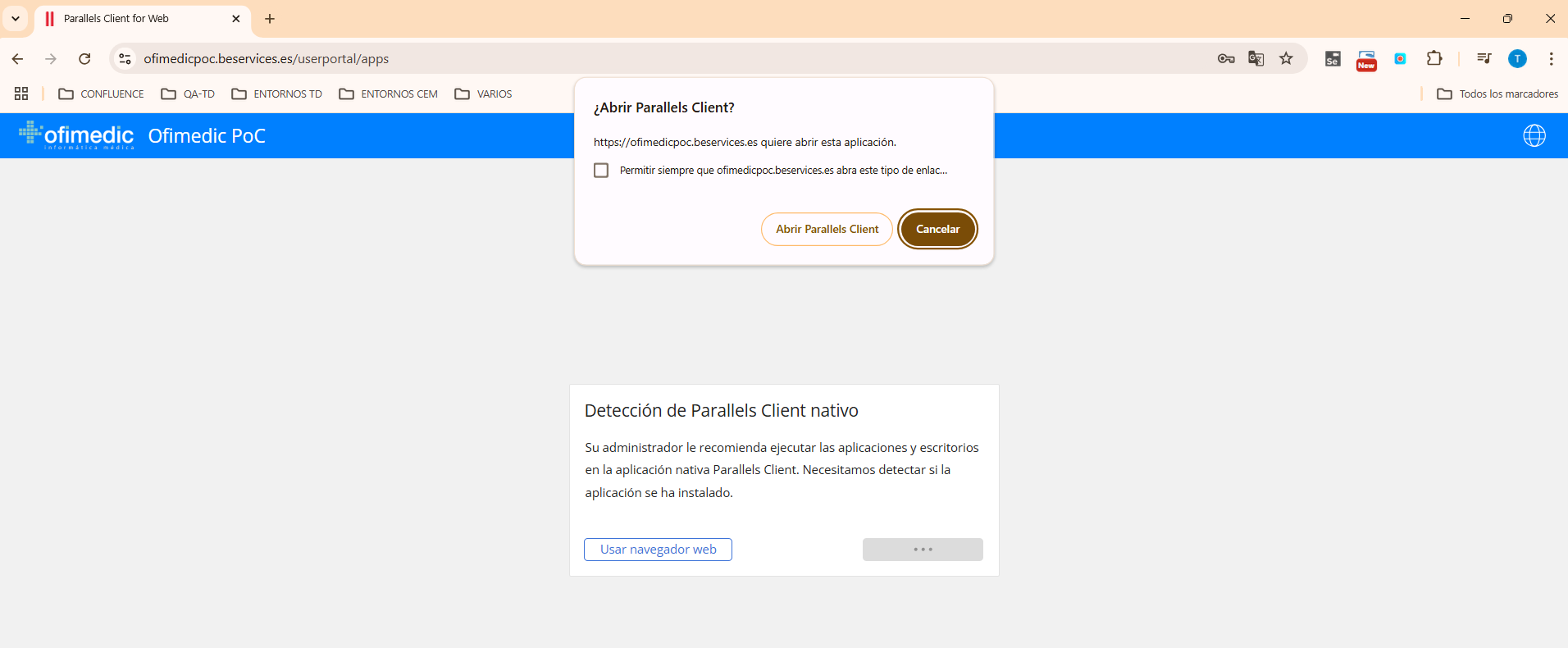
Task: Select the Parallels Client for Web tab
Action: coord(131,18)
